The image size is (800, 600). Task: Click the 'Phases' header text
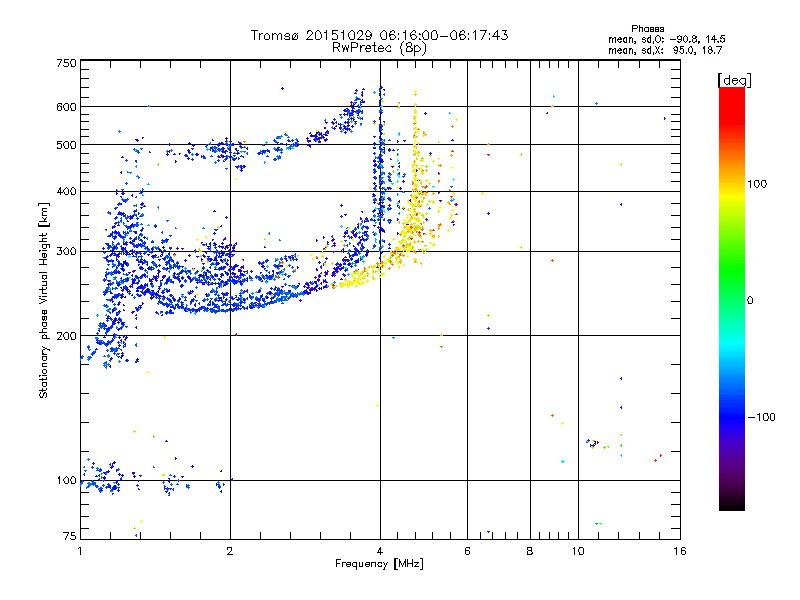[647, 29]
